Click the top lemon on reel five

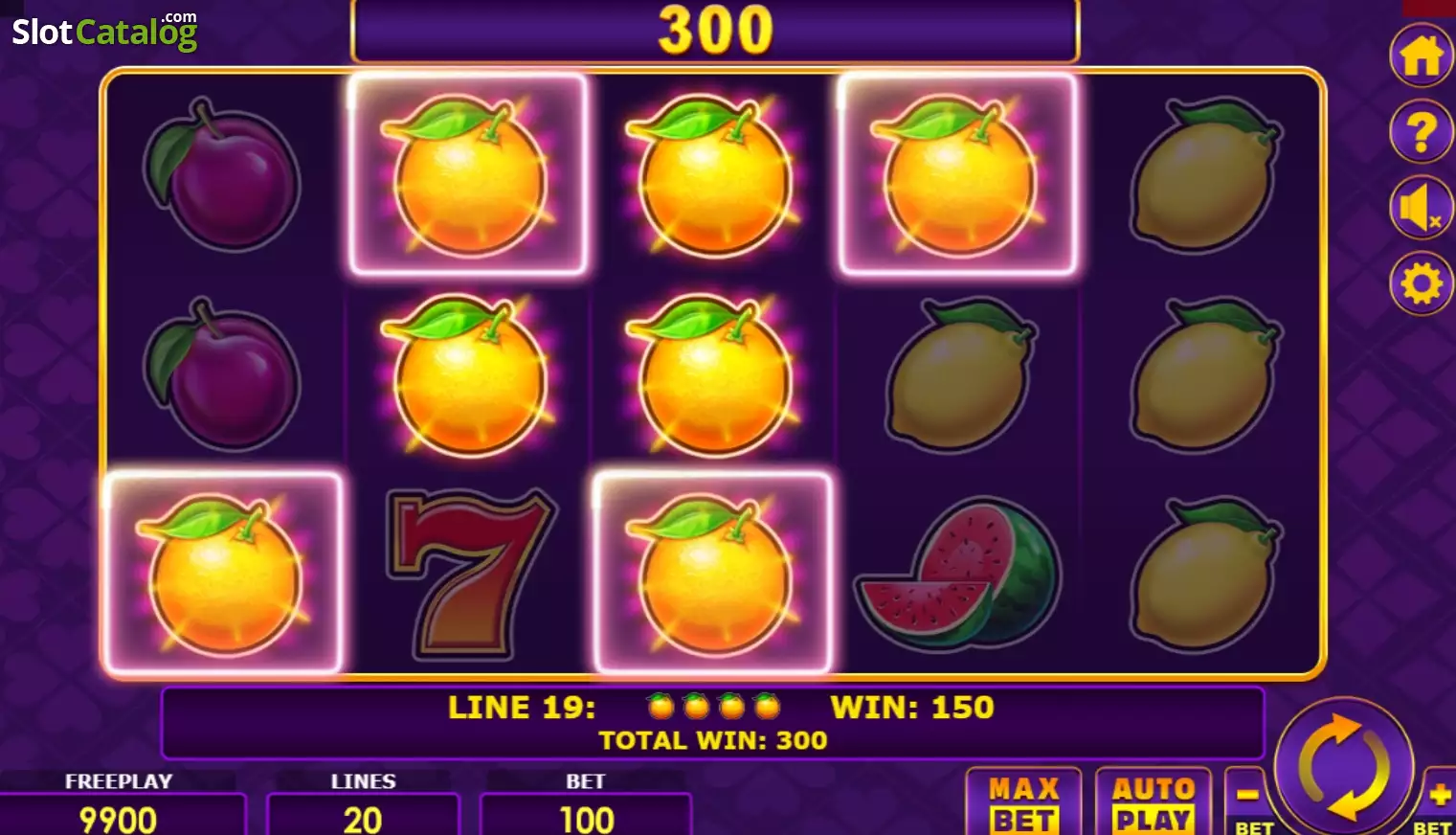[x=1204, y=175]
